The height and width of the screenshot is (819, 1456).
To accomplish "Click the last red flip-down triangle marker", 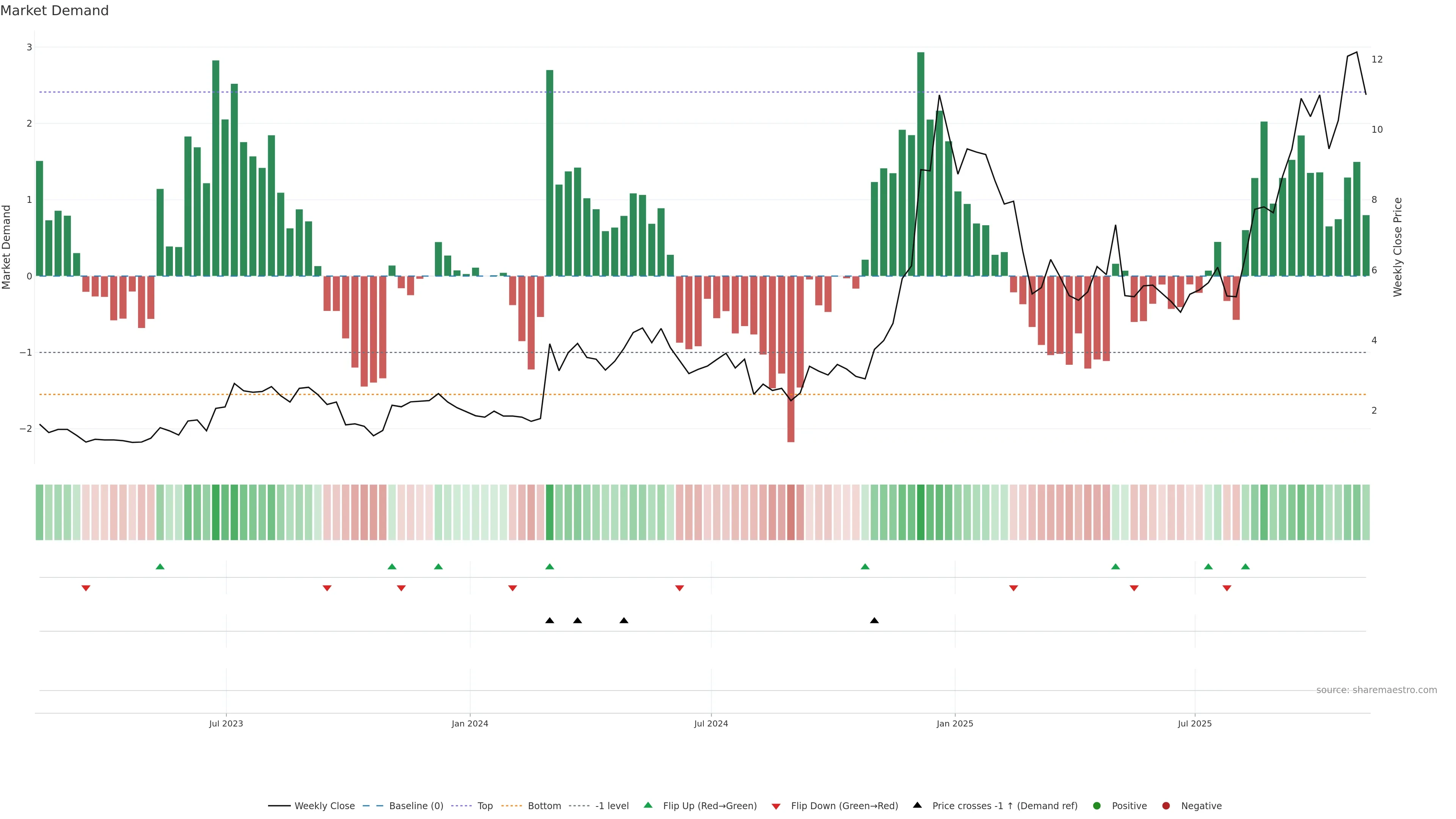I will coord(1227,588).
